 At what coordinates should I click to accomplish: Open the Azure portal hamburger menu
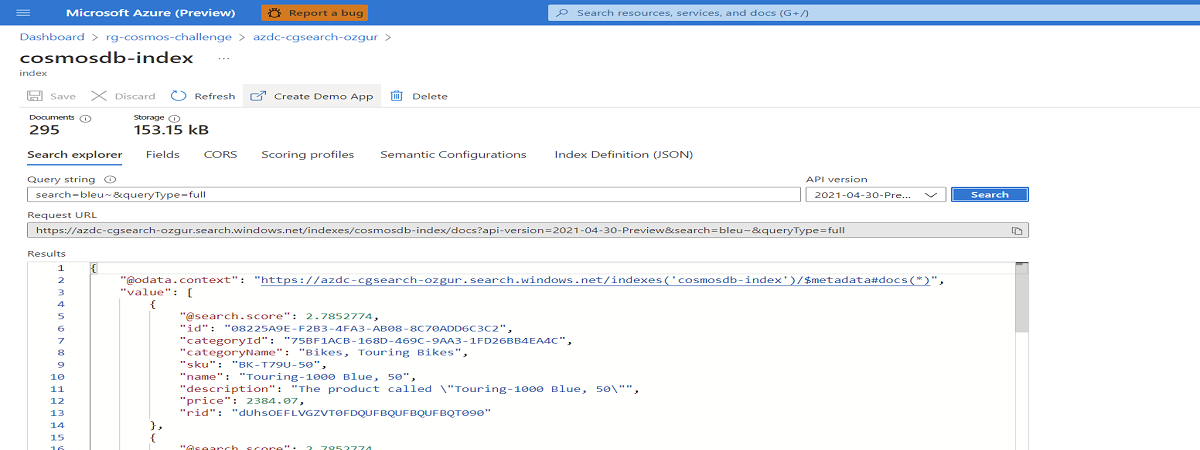24,13
